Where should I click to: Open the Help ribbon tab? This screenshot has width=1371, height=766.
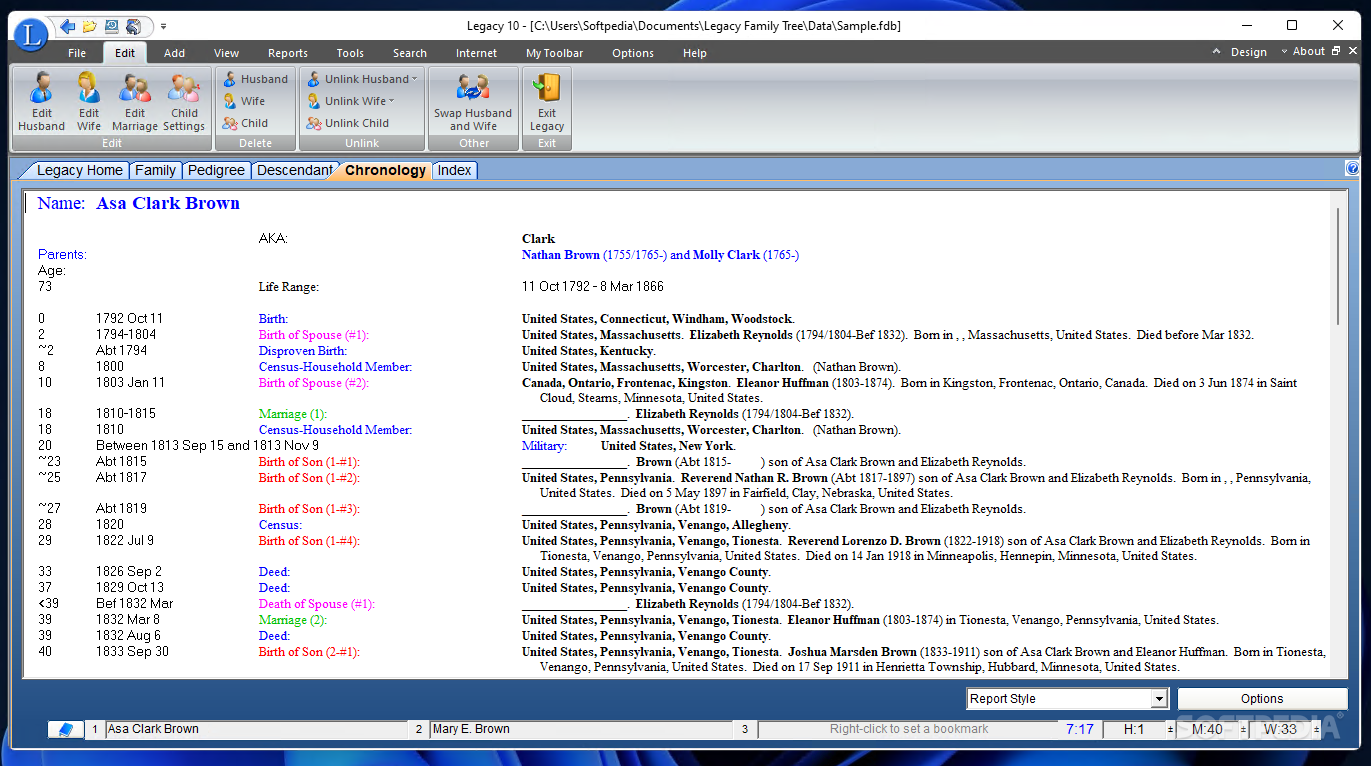(x=694, y=53)
